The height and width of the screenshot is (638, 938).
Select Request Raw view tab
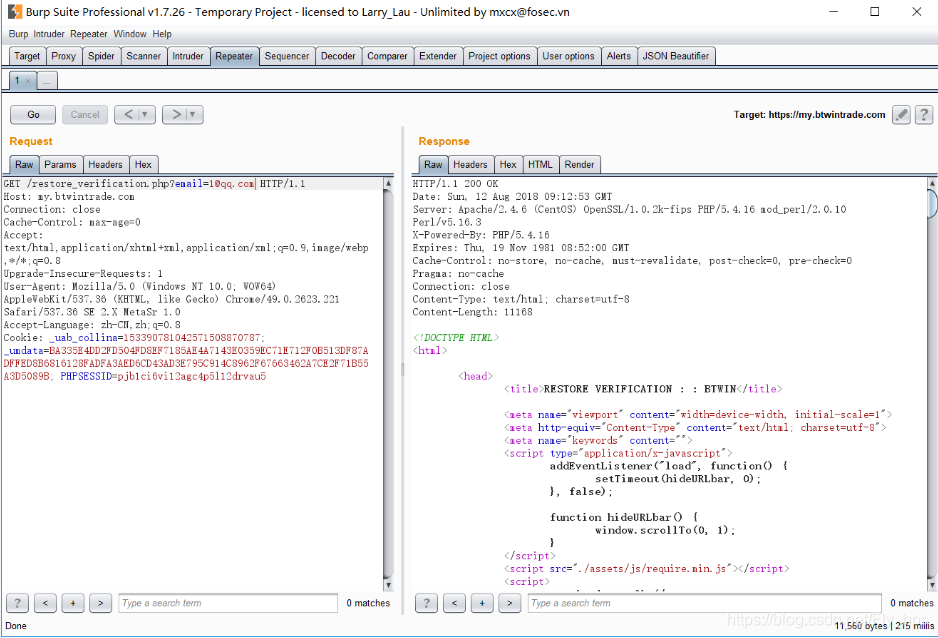point(25,164)
